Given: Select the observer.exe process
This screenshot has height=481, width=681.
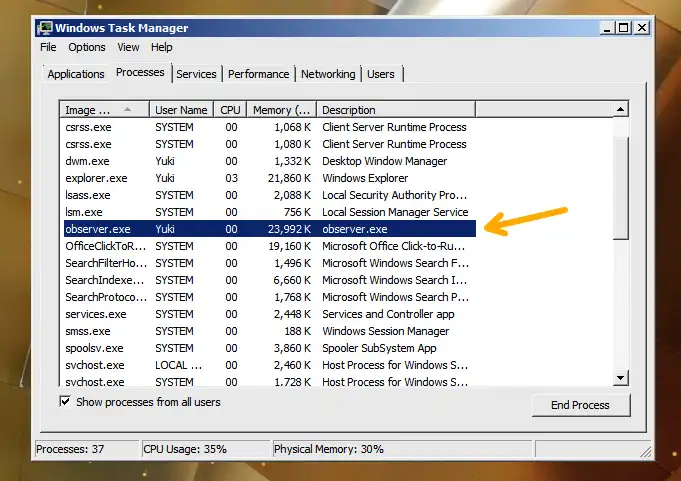Looking at the screenshot, I should pyautogui.click(x=270, y=229).
